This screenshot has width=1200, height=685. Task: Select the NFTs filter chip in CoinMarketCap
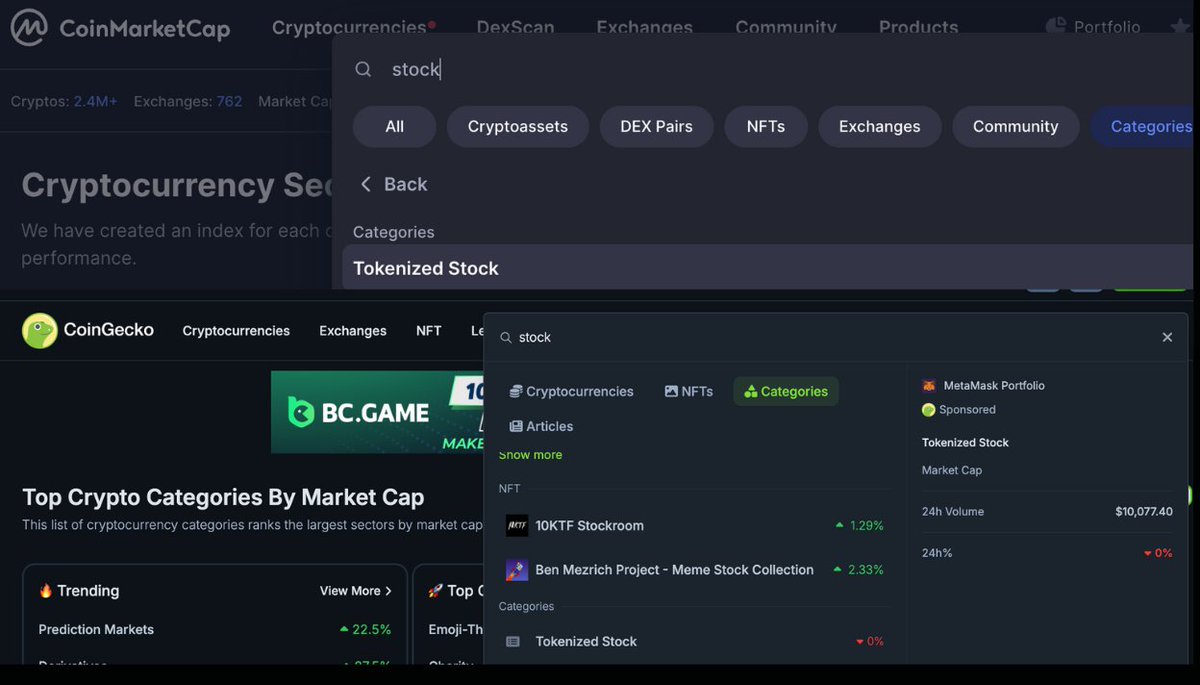[x=766, y=127]
